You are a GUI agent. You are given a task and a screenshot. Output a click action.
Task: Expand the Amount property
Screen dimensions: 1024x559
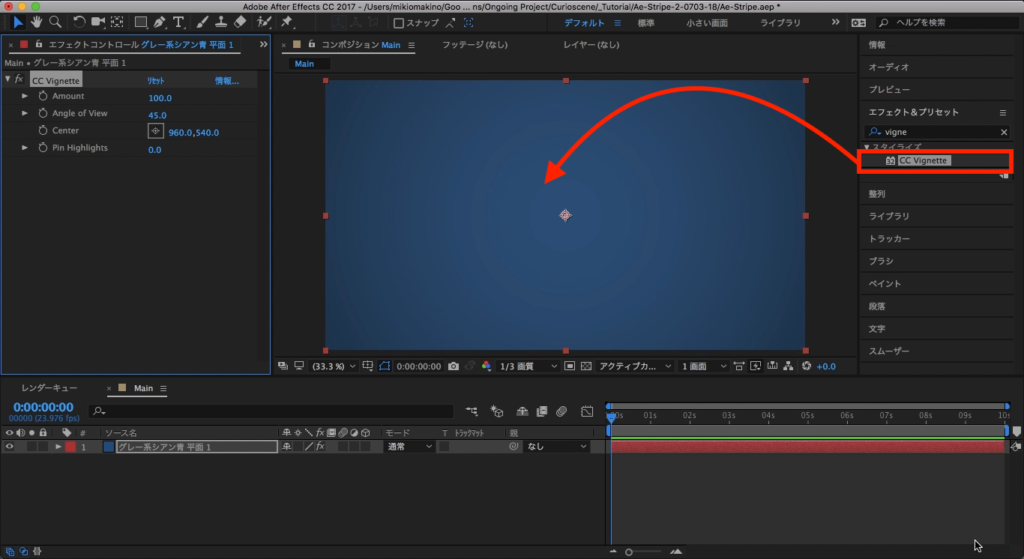[x=25, y=97]
